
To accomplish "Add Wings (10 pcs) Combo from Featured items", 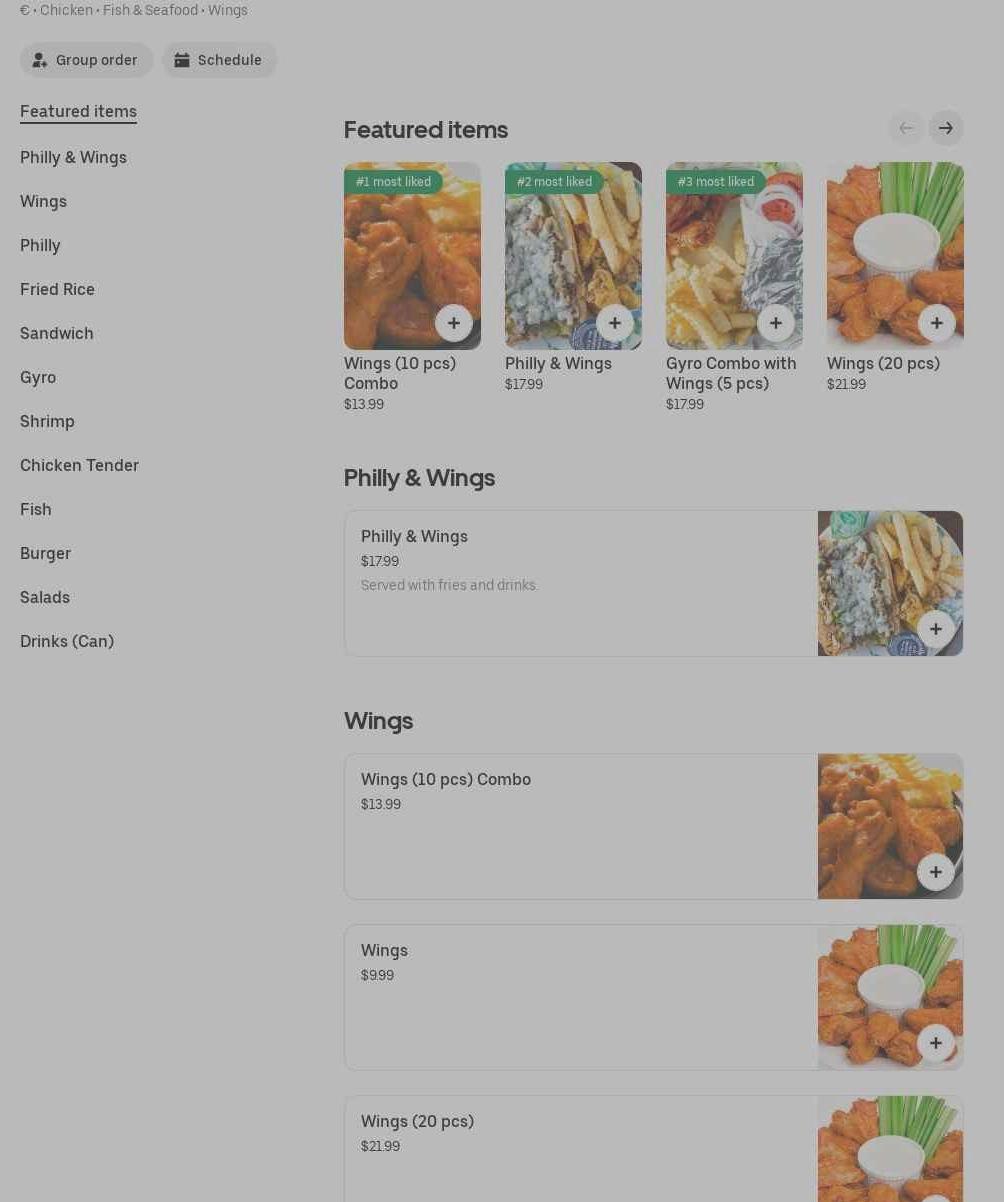I will tap(454, 323).
